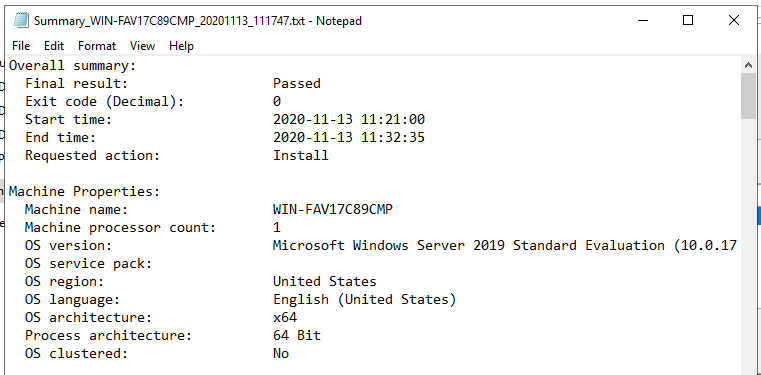Click the Notepad icon in title bar

coord(21,21)
